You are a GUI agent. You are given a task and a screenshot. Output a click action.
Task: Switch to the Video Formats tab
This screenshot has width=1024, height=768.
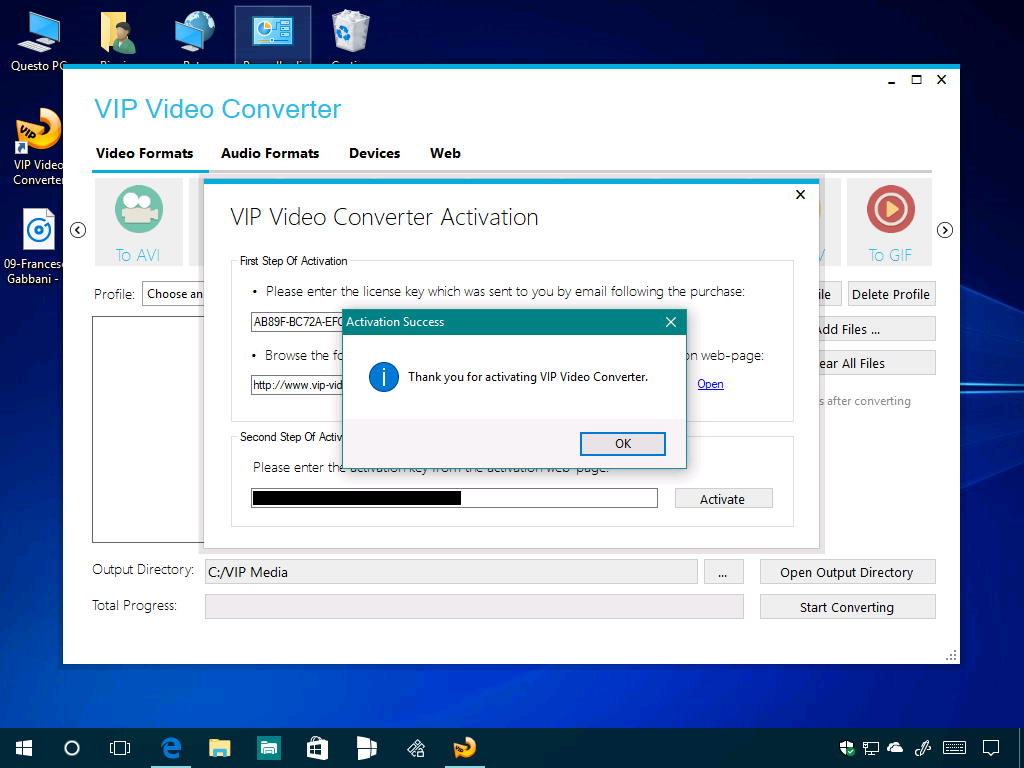coord(145,153)
